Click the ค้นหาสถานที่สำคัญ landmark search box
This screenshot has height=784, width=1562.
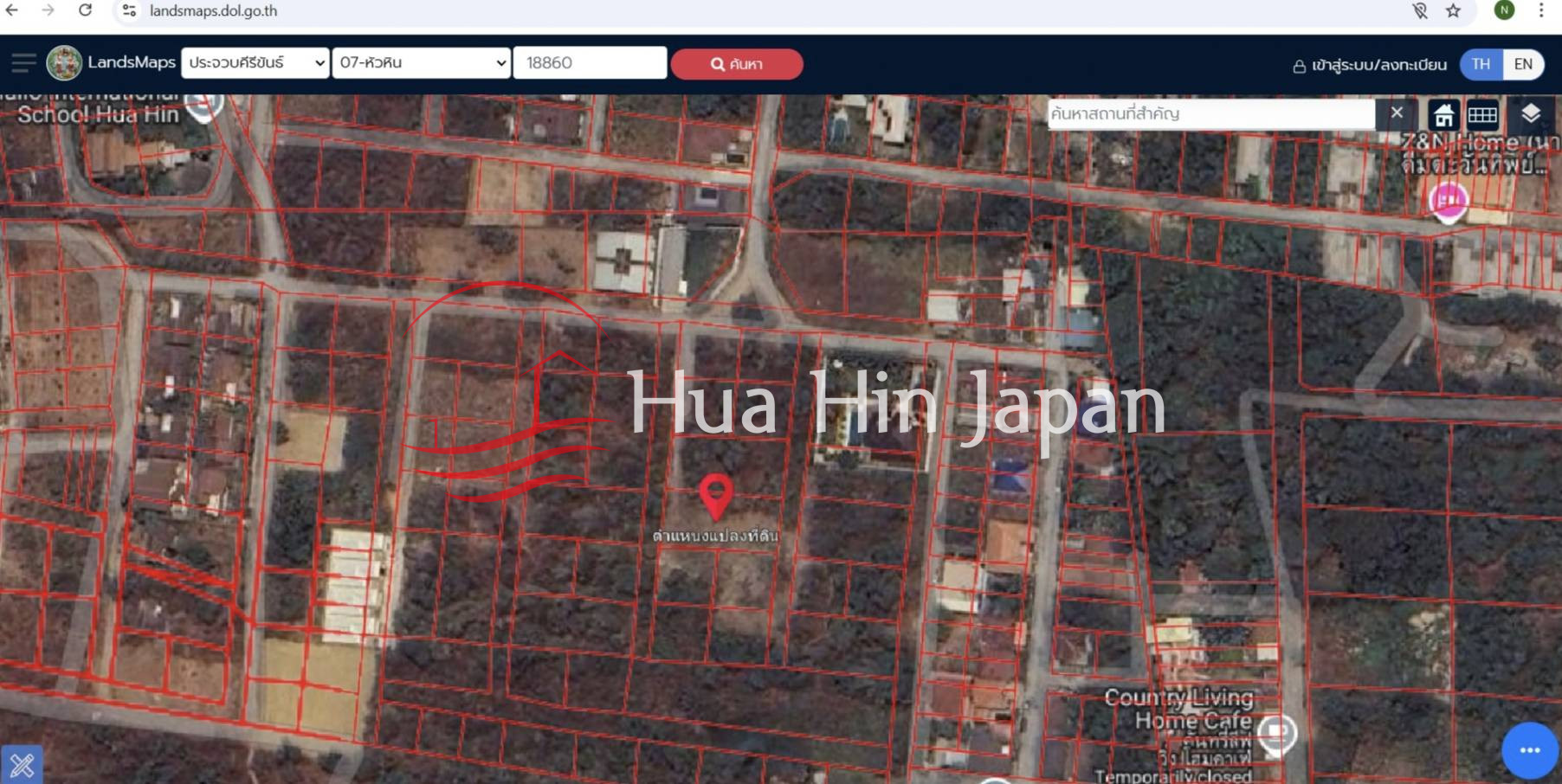pos(1210,114)
